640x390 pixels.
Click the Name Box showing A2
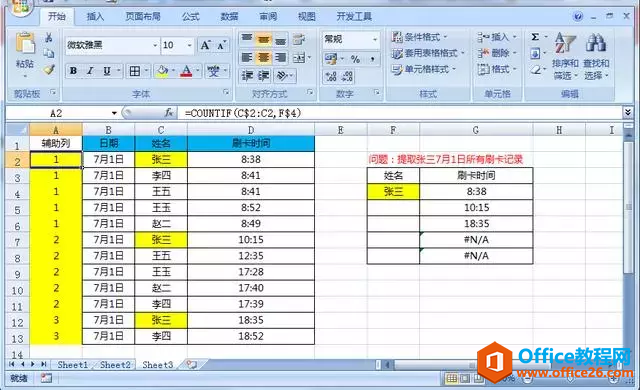56,113
